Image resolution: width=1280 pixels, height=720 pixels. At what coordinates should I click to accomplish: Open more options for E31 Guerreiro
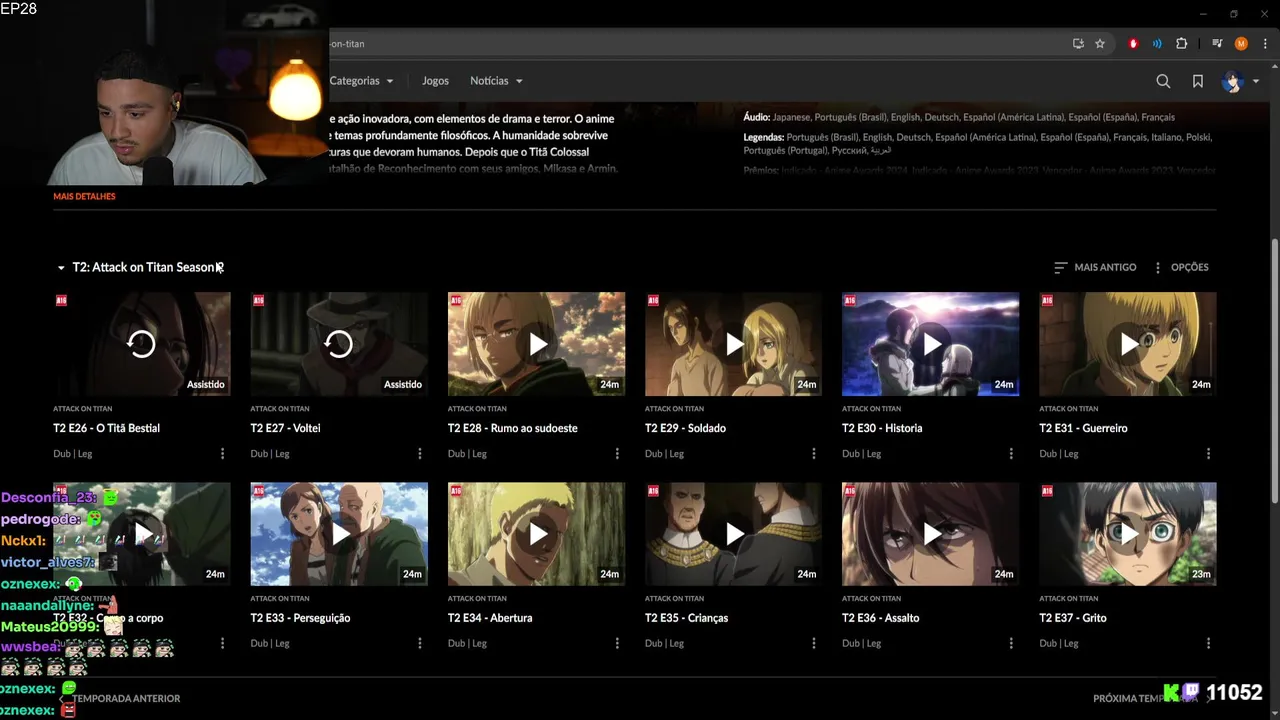(1208, 454)
